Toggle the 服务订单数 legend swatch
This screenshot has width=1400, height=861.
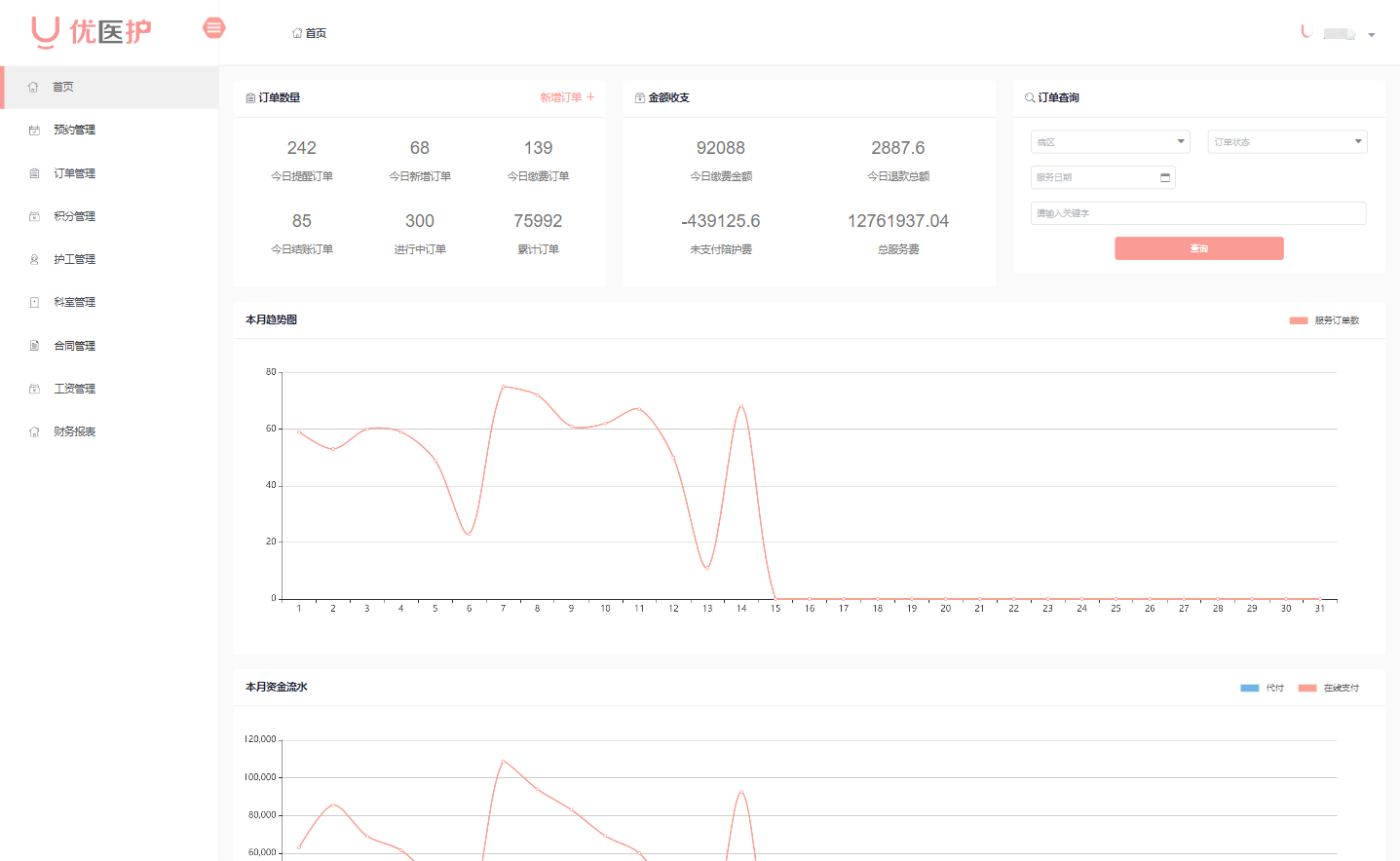pyautogui.click(x=1299, y=320)
